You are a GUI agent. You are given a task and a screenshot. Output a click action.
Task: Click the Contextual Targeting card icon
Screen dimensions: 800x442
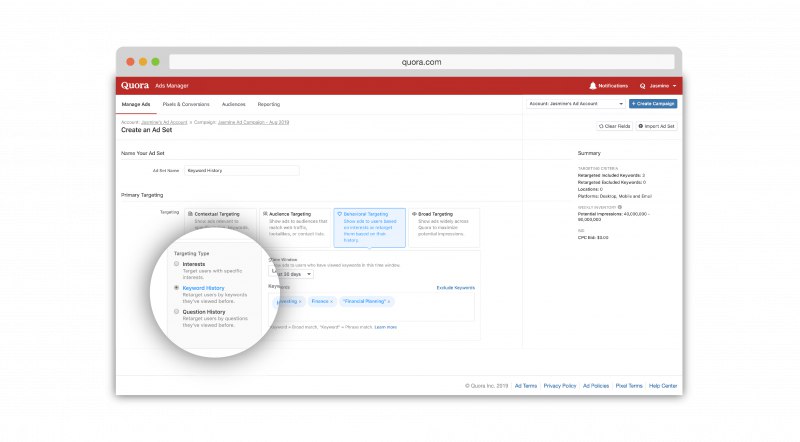(190, 214)
